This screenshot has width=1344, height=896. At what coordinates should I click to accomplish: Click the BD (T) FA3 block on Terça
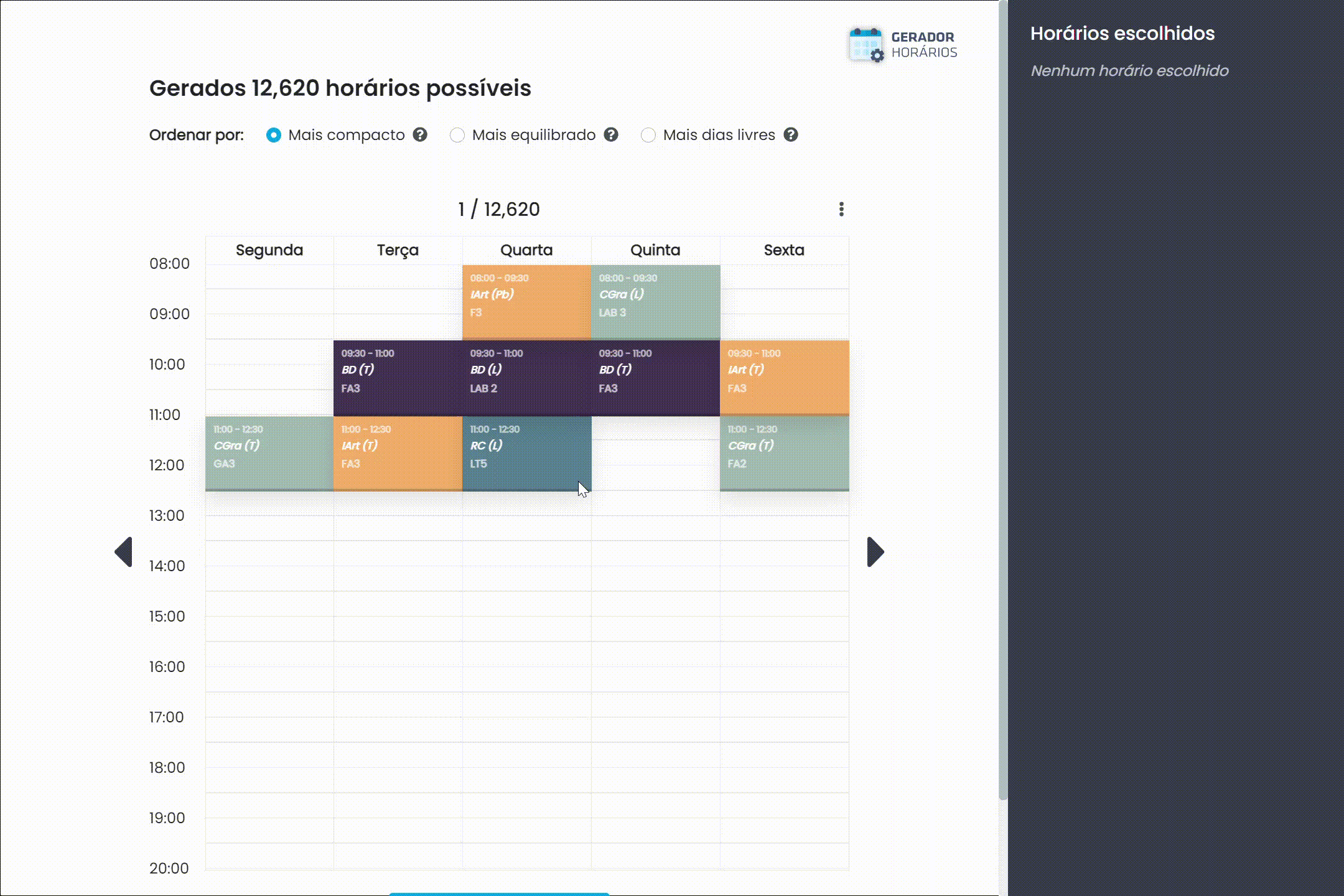point(398,378)
